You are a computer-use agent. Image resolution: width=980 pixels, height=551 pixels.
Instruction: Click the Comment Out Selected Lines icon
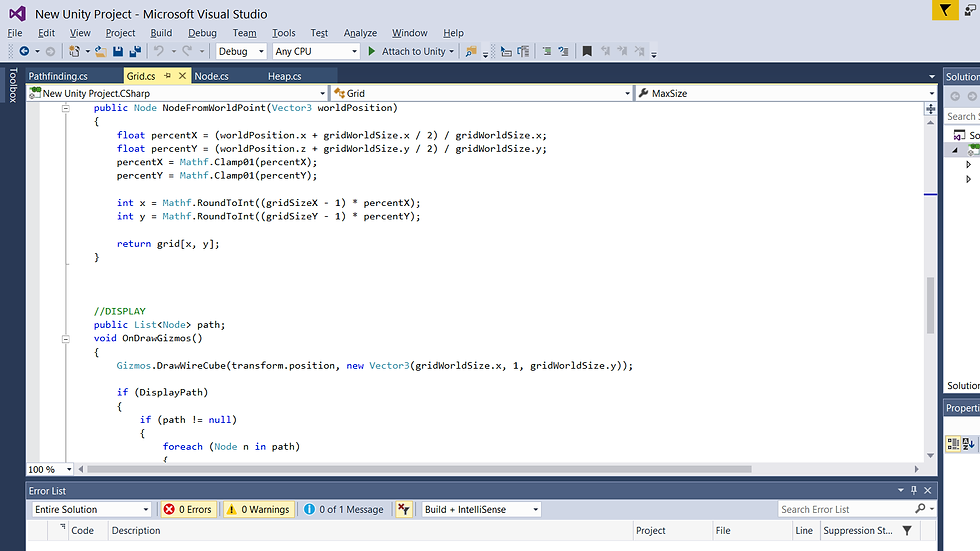tap(547, 51)
